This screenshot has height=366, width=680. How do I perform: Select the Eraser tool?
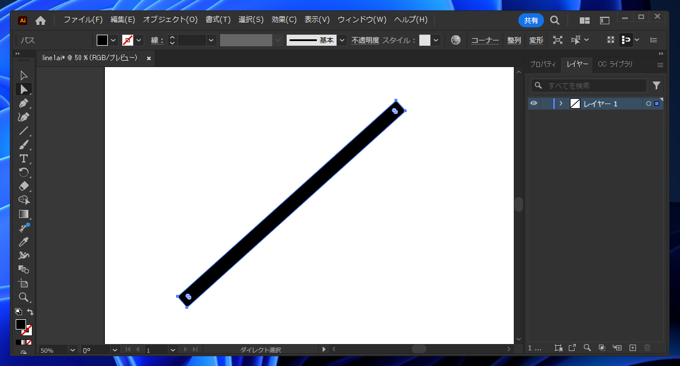point(23,186)
